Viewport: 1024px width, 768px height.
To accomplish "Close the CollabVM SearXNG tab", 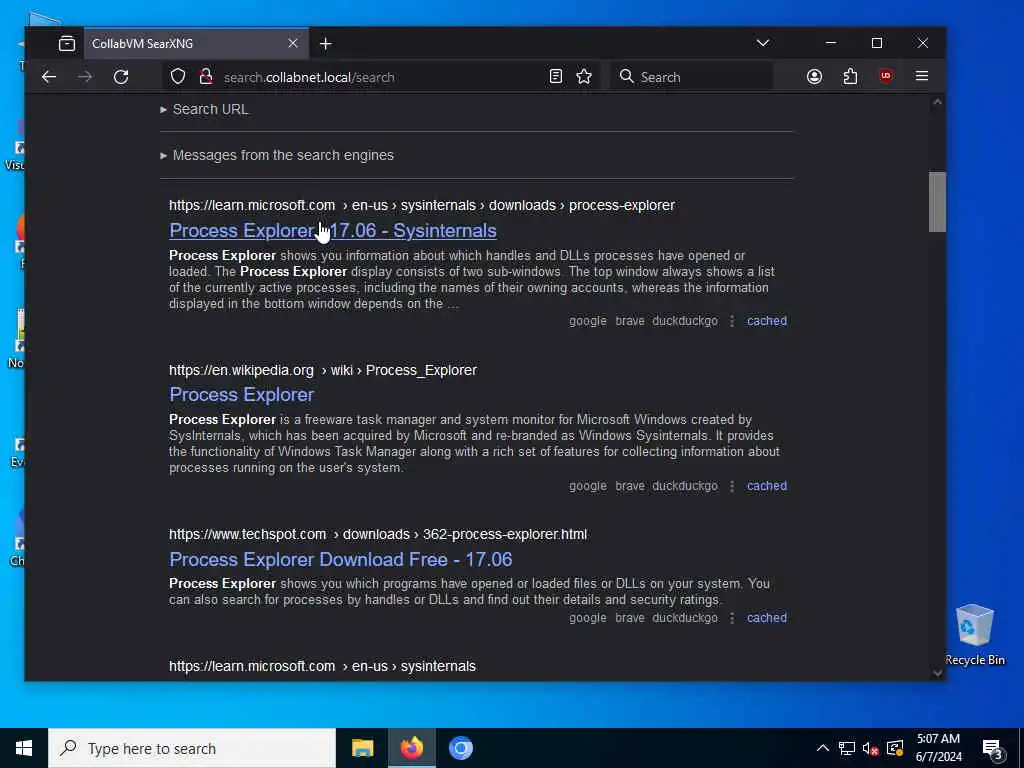I will [x=293, y=43].
